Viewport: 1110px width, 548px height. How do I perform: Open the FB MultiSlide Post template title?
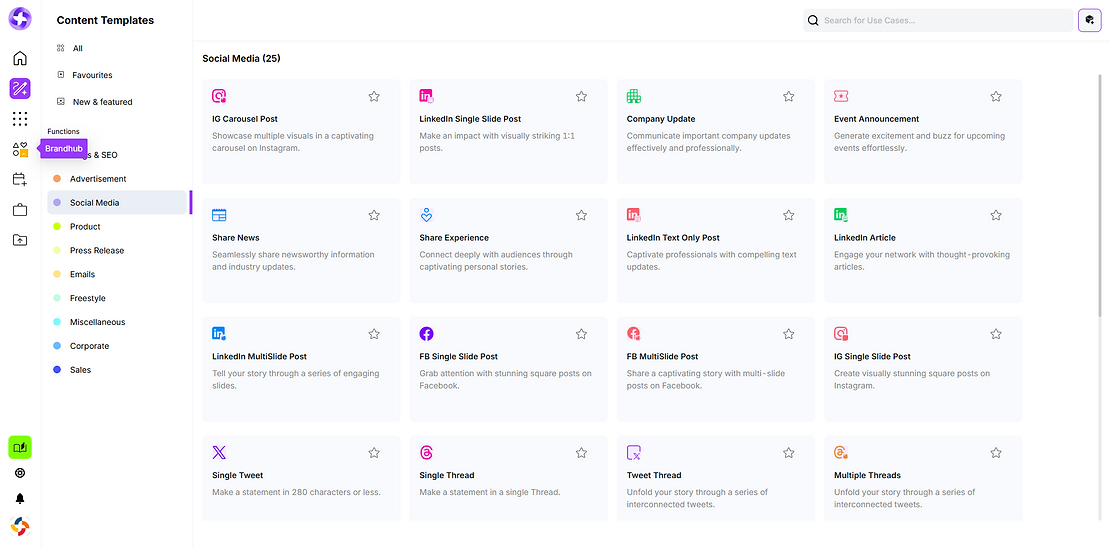[663, 357]
